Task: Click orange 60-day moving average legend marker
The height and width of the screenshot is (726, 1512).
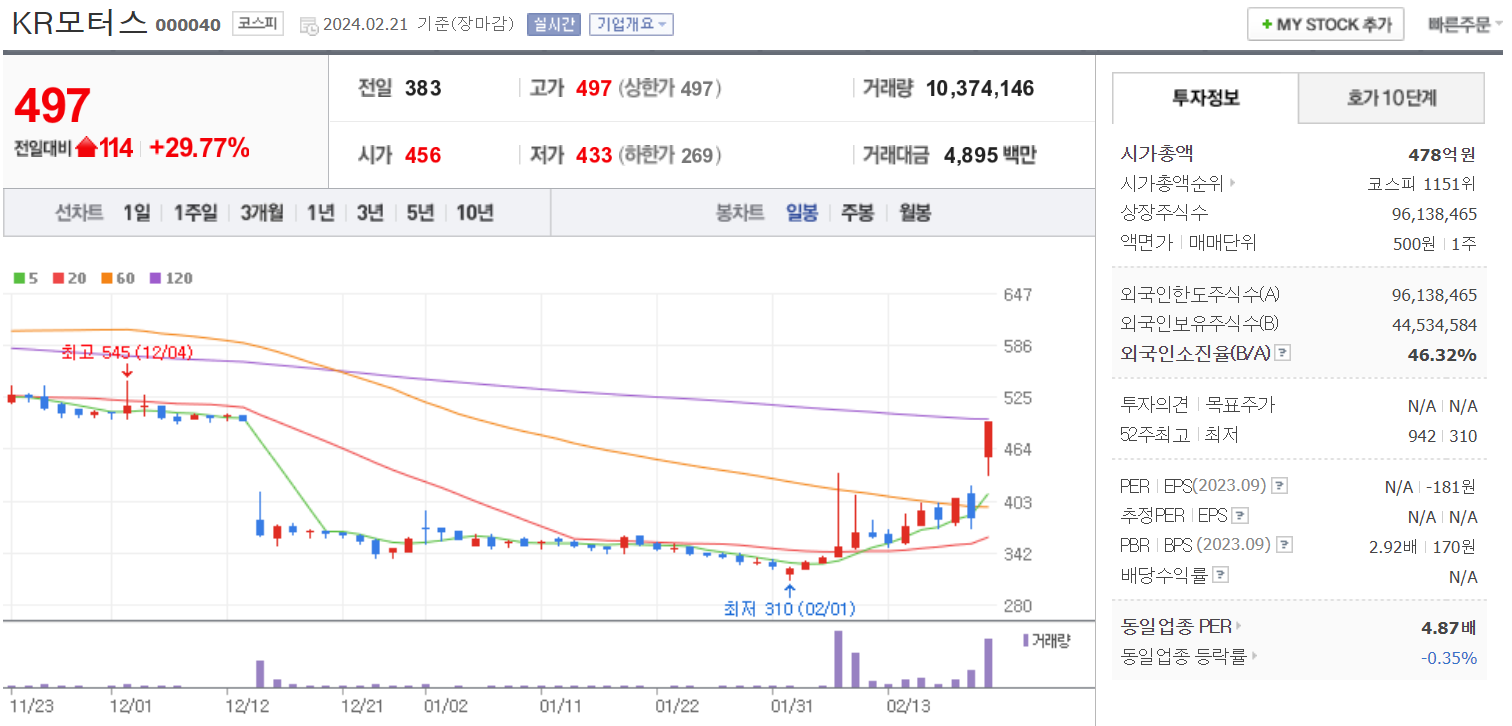Action: coord(106,278)
